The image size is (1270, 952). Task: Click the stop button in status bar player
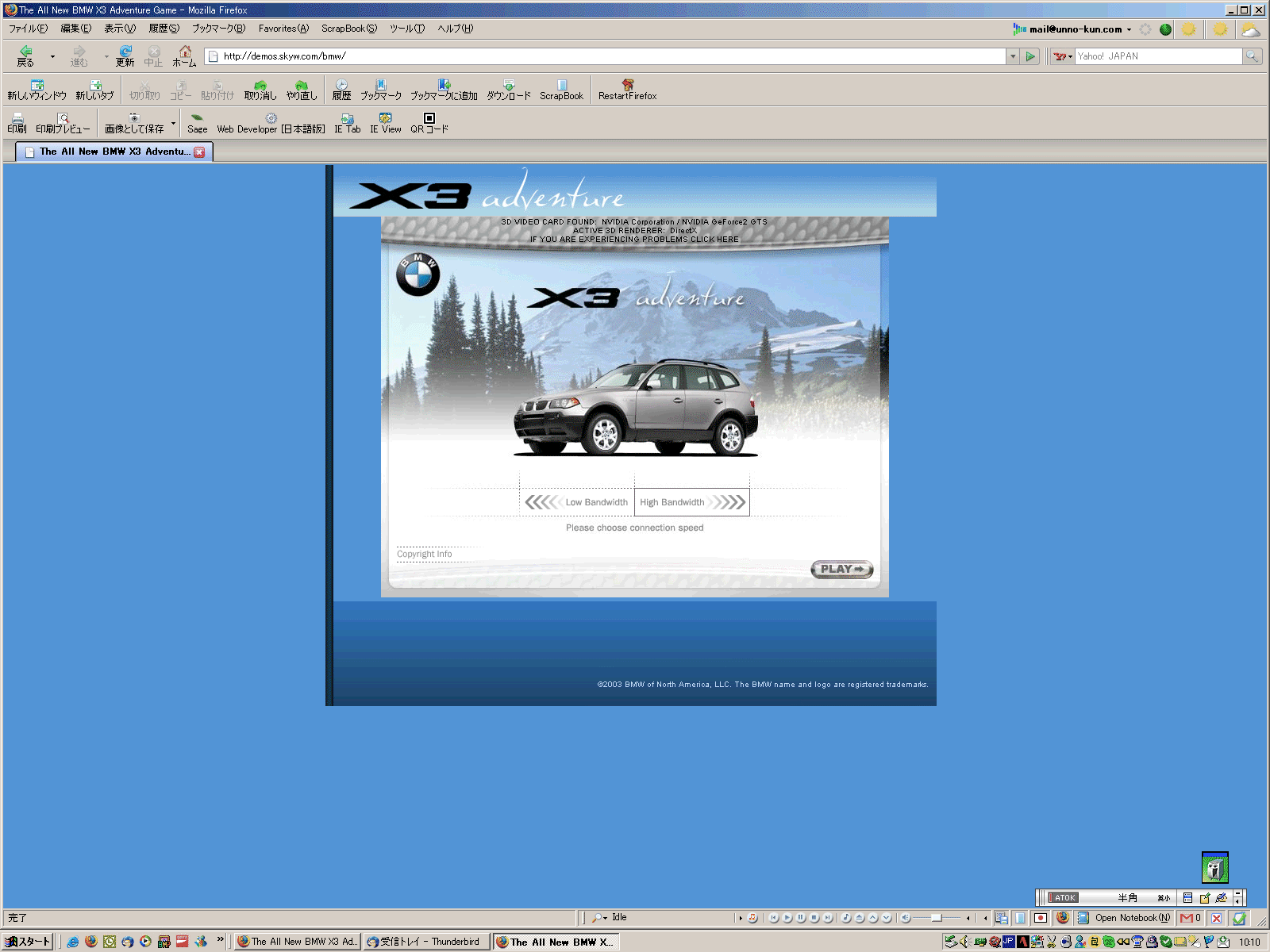814,918
